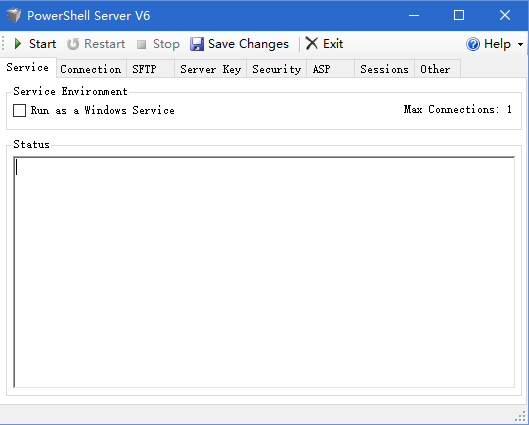Expand the Help dropdown arrow
Screen dimensions: 529x425
click(520, 44)
